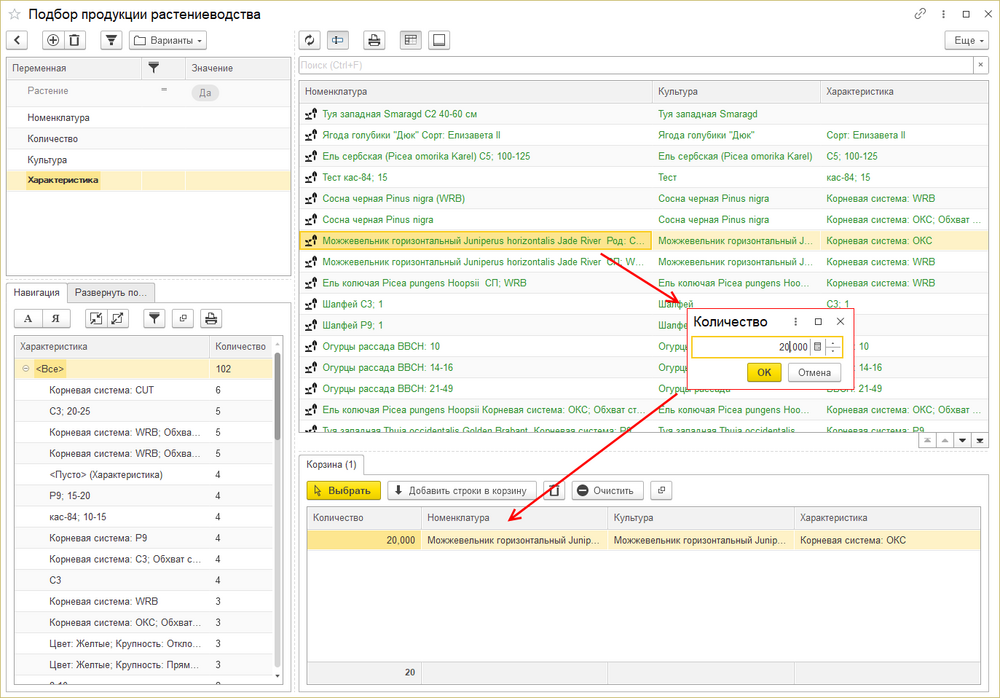Click 'Добавить строки в корзину' button

coord(462,490)
